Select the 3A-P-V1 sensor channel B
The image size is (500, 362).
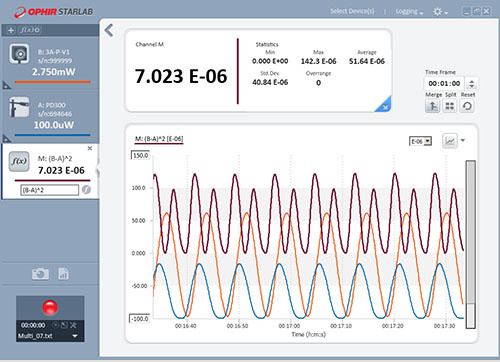point(50,62)
